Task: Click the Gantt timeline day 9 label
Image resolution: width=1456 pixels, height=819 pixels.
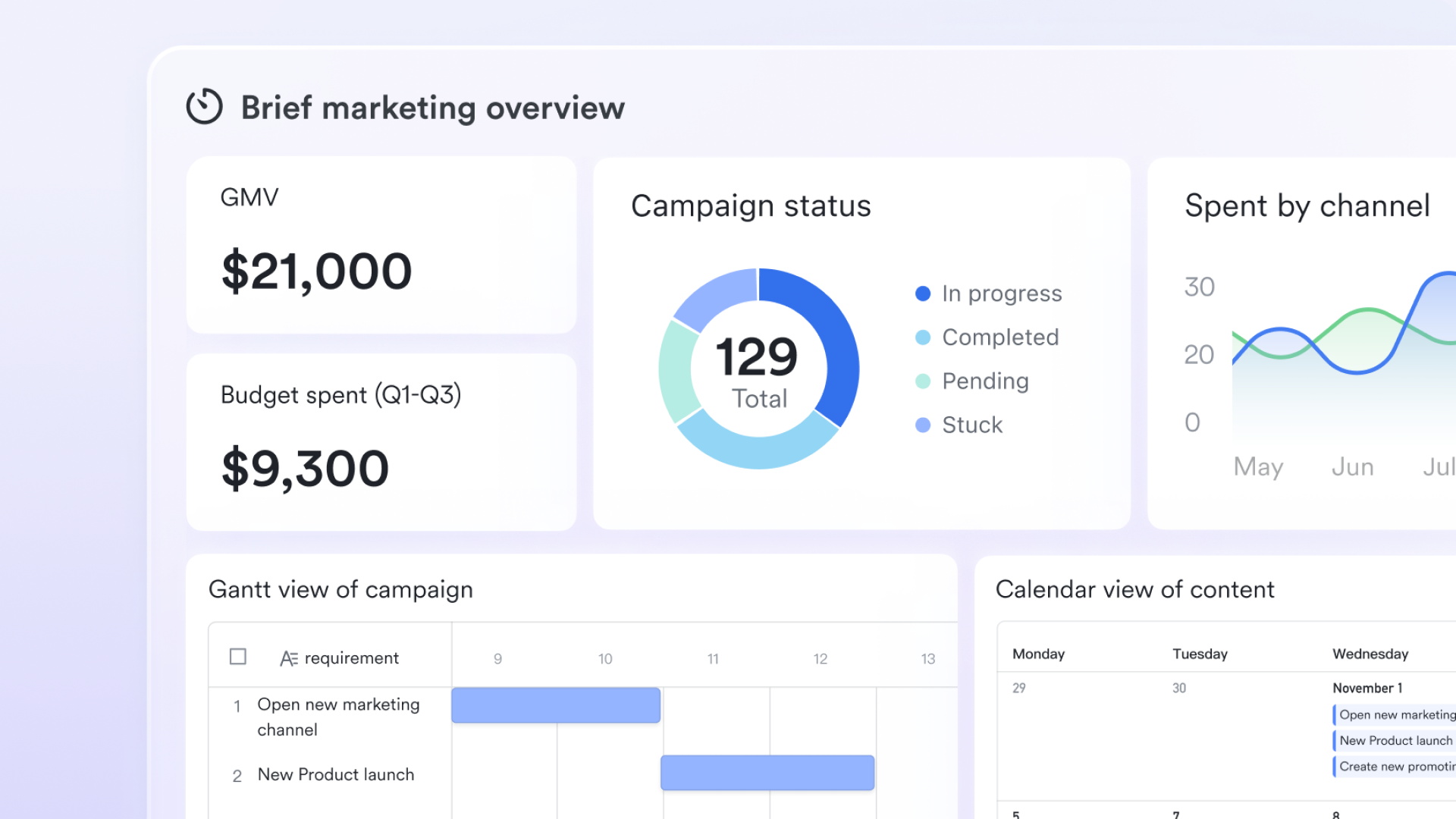Action: 497,659
